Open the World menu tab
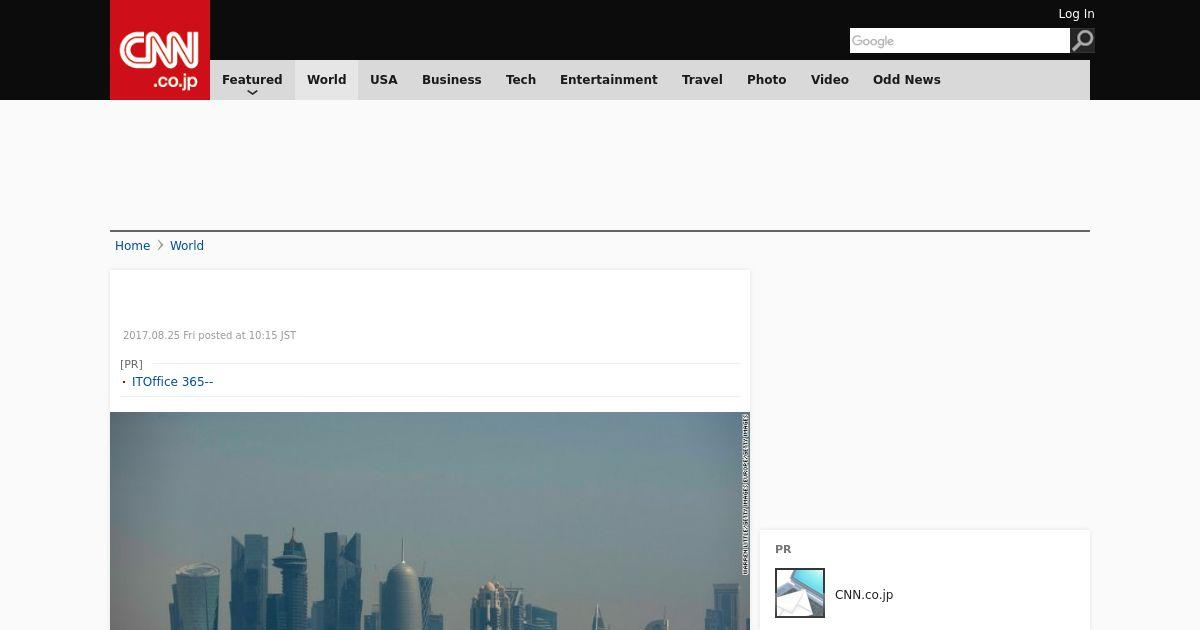 point(326,80)
